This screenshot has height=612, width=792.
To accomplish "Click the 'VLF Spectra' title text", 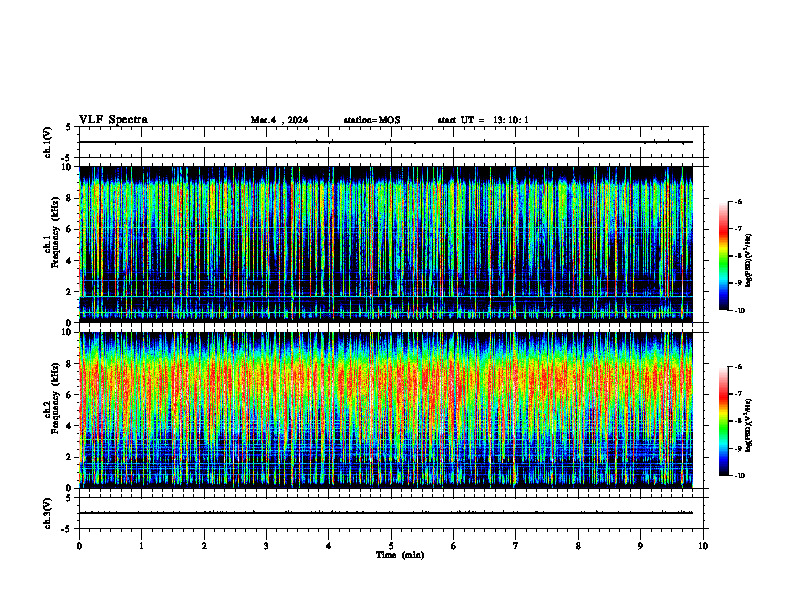I will pos(113,120).
